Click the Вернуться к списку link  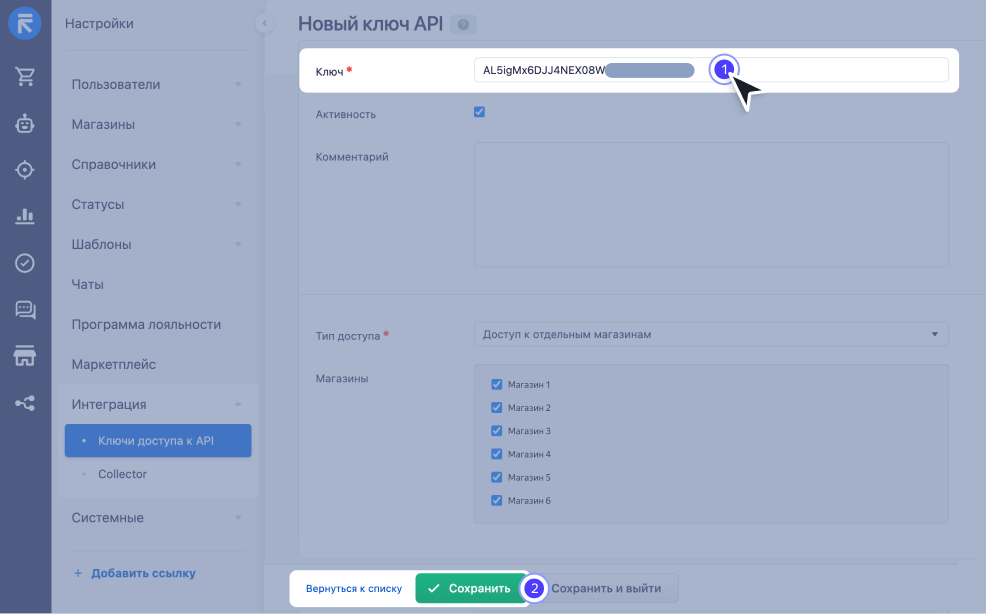353,589
